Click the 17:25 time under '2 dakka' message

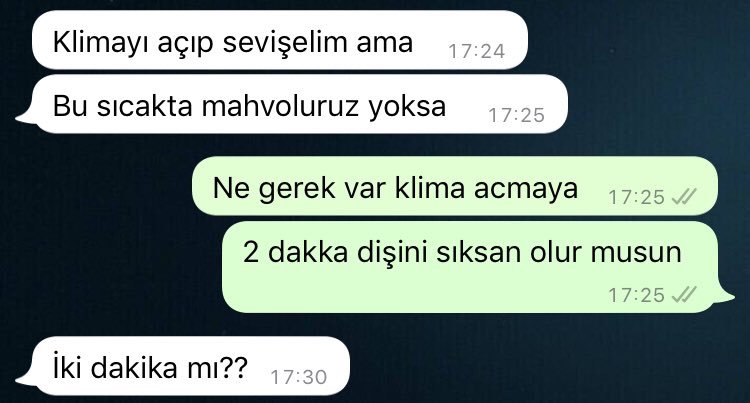(636, 295)
